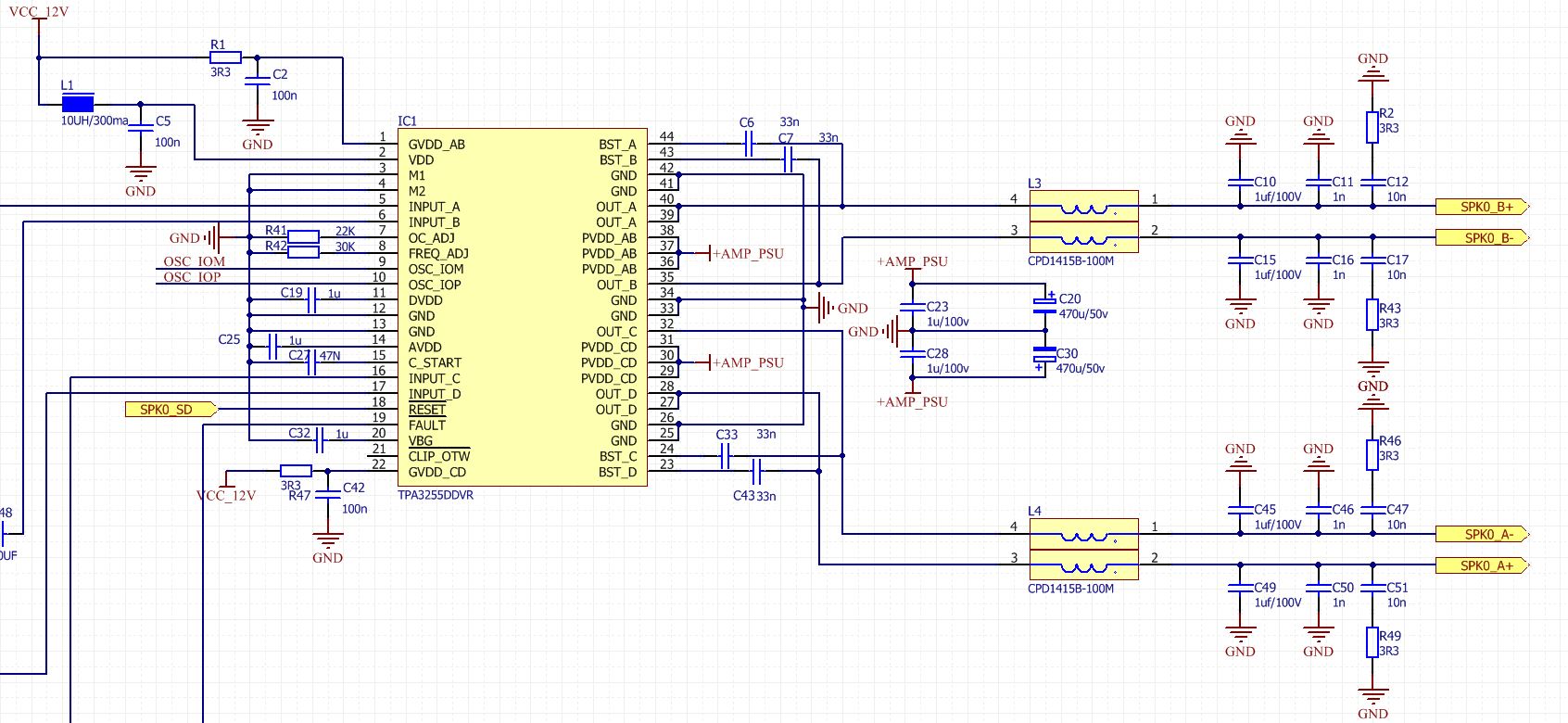Click the TPA3255DDVR part number text
This screenshot has width=1568, height=723.
pos(436,495)
